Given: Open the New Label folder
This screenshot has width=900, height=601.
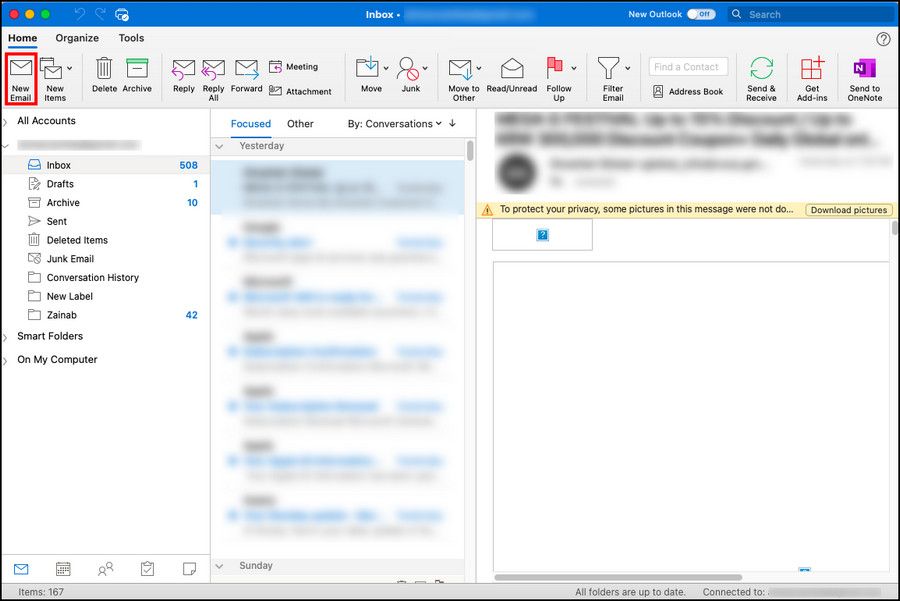Looking at the screenshot, I should [106, 296].
